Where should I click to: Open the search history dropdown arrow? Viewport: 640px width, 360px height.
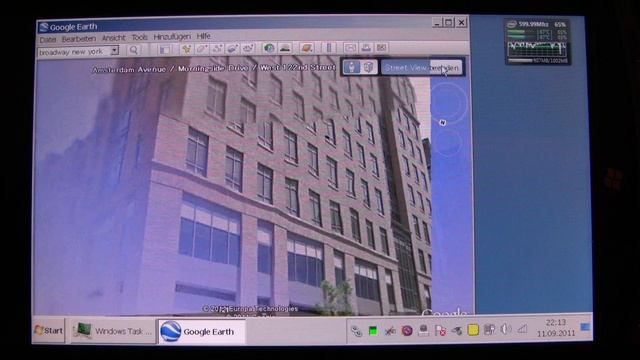click(x=115, y=51)
